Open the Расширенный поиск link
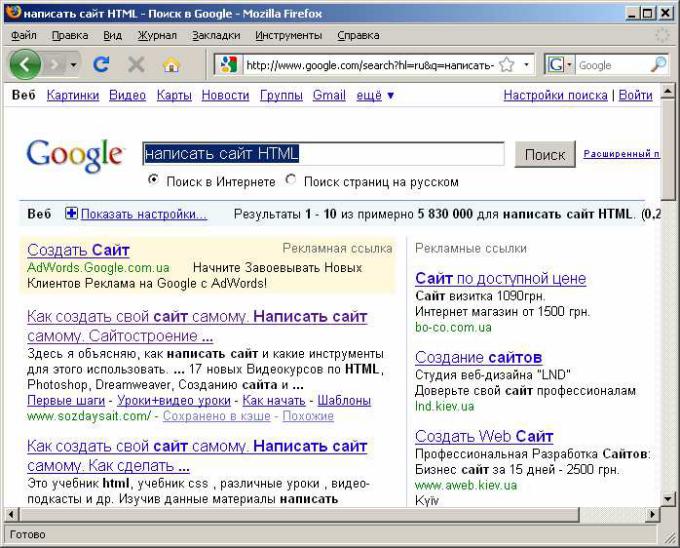The width and height of the screenshot is (680, 548). (622, 153)
